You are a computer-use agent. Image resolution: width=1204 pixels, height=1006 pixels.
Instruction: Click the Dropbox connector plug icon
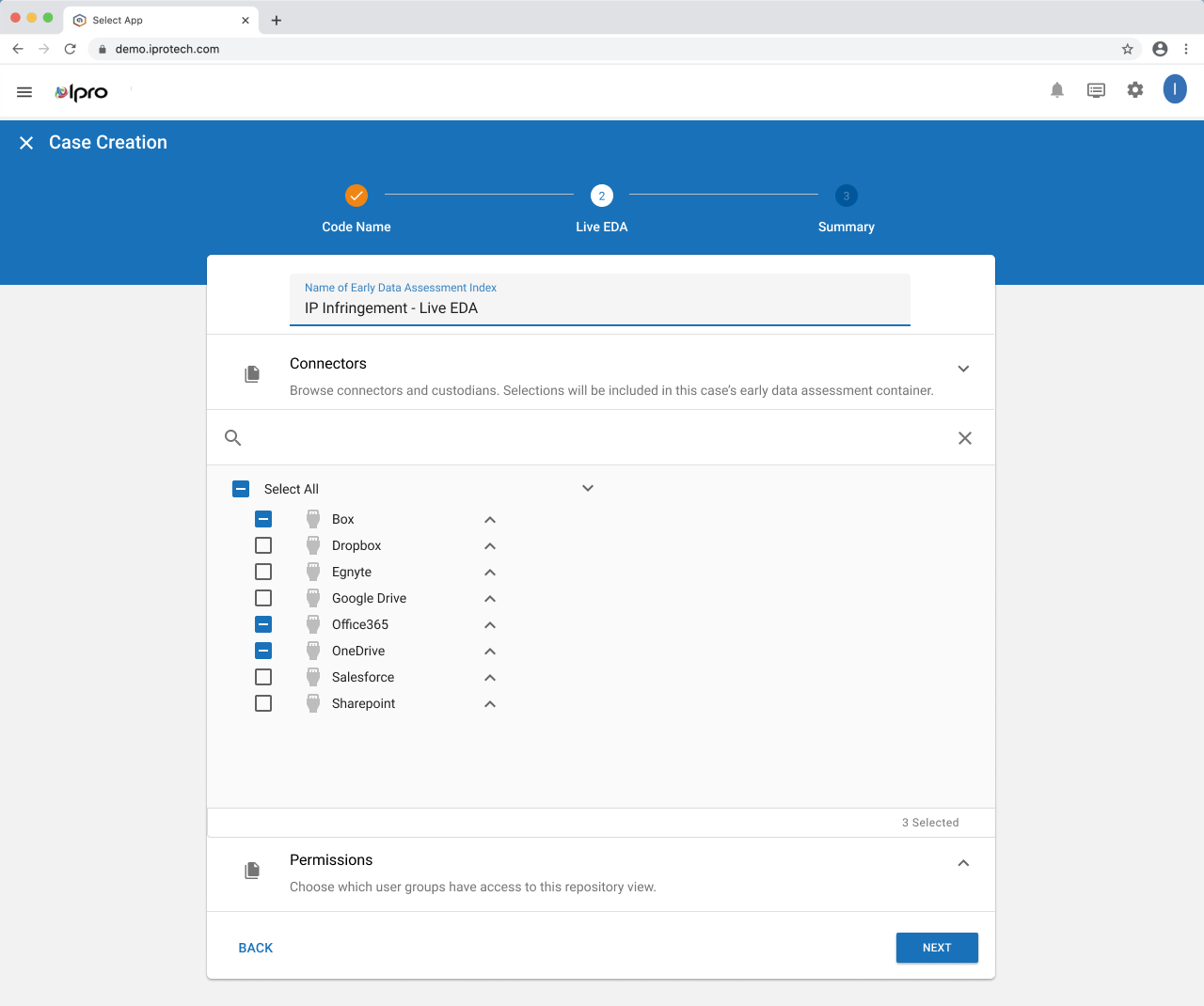[x=312, y=544]
